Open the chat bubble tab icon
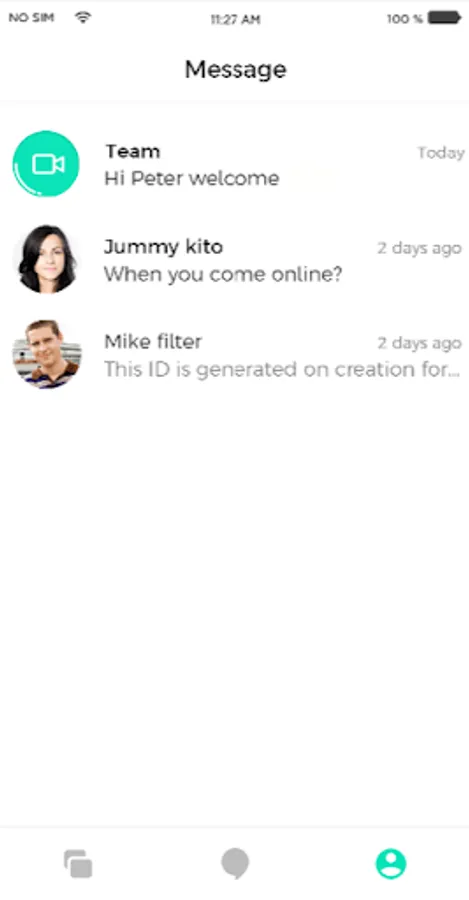Viewport: 469px width, 900px height. tap(235, 864)
